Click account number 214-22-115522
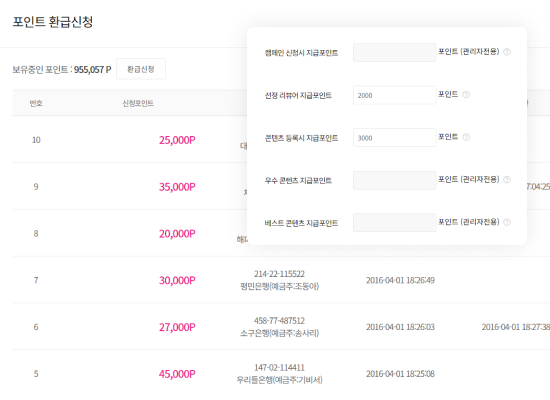The width and height of the screenshot is (550, 400). (x=280, y=274)
